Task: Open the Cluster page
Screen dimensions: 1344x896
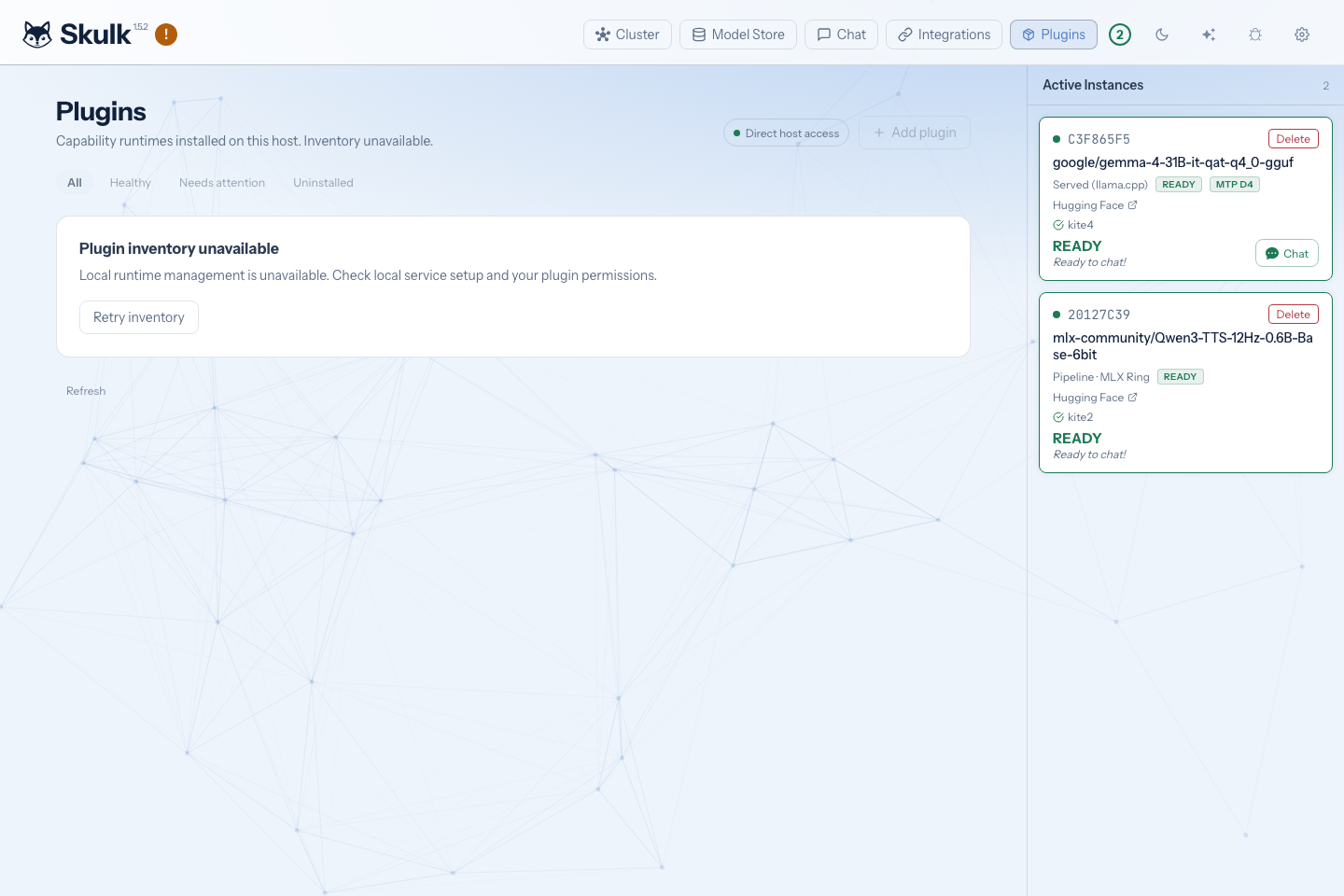Action: pos(627,35)
